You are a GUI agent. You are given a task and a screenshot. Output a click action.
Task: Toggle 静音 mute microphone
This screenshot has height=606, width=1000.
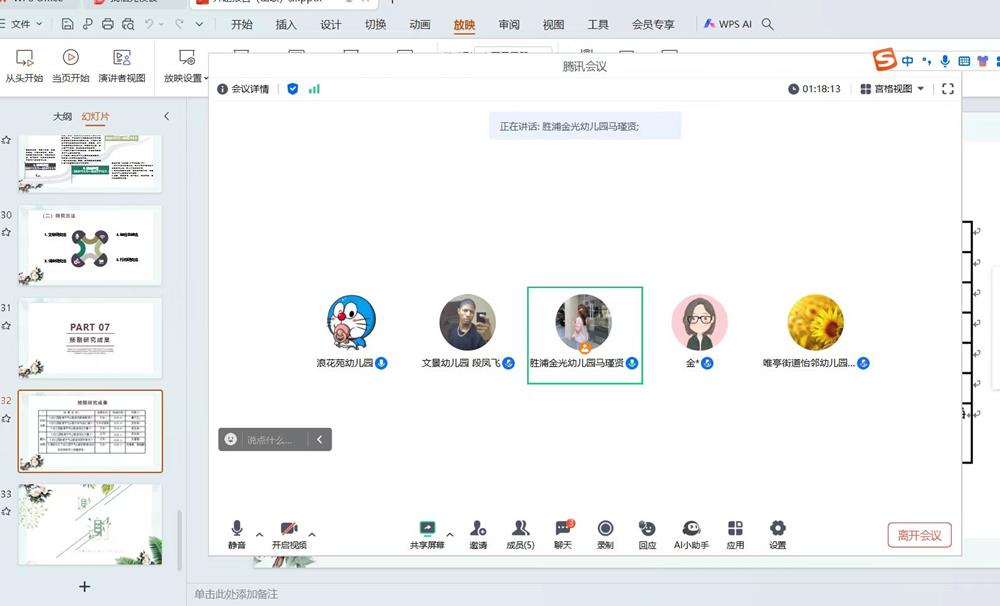237,535
